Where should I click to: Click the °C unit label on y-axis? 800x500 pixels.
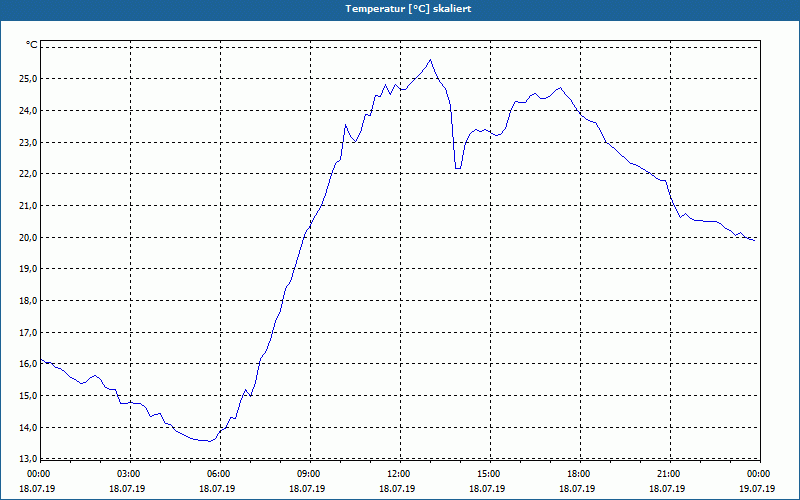(32, 45)
